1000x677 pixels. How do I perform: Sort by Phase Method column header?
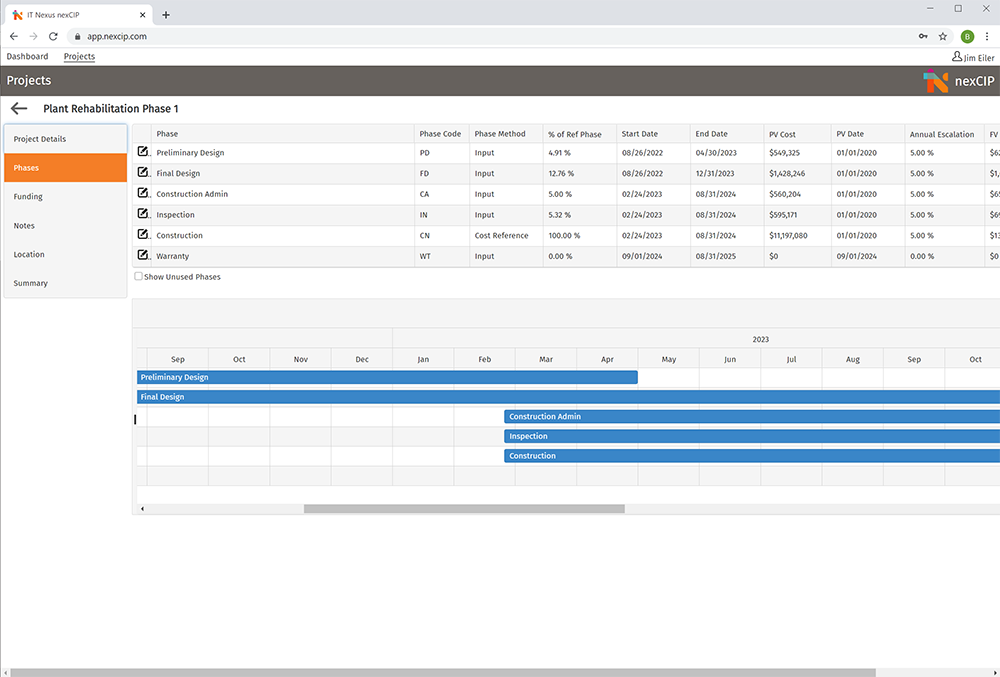point(506,134)
